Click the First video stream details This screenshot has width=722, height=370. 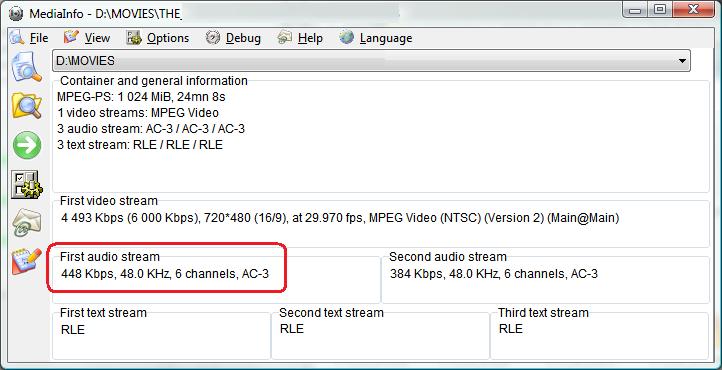[x=340, y=218]
